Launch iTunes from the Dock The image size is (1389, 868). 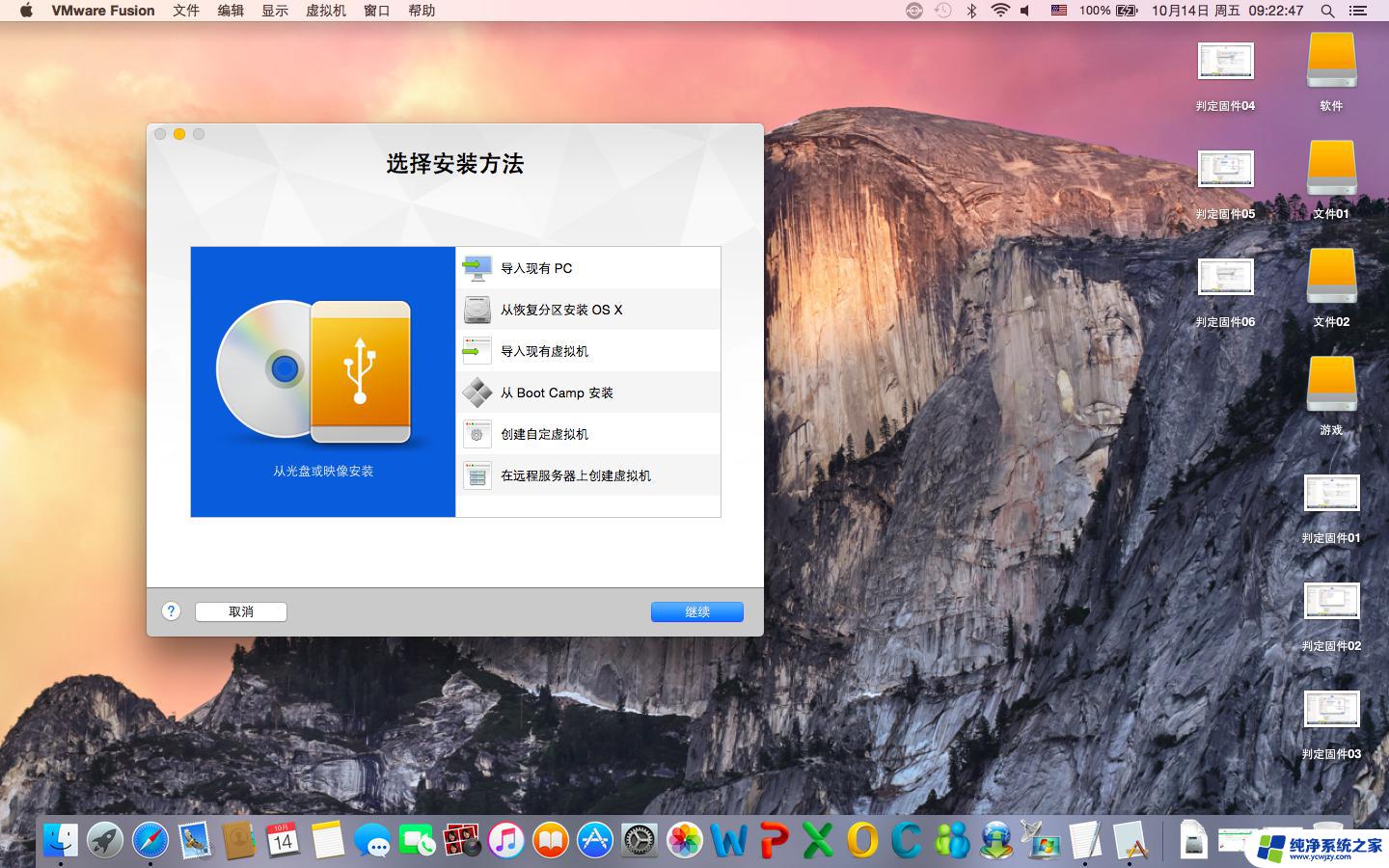point(505,840)
